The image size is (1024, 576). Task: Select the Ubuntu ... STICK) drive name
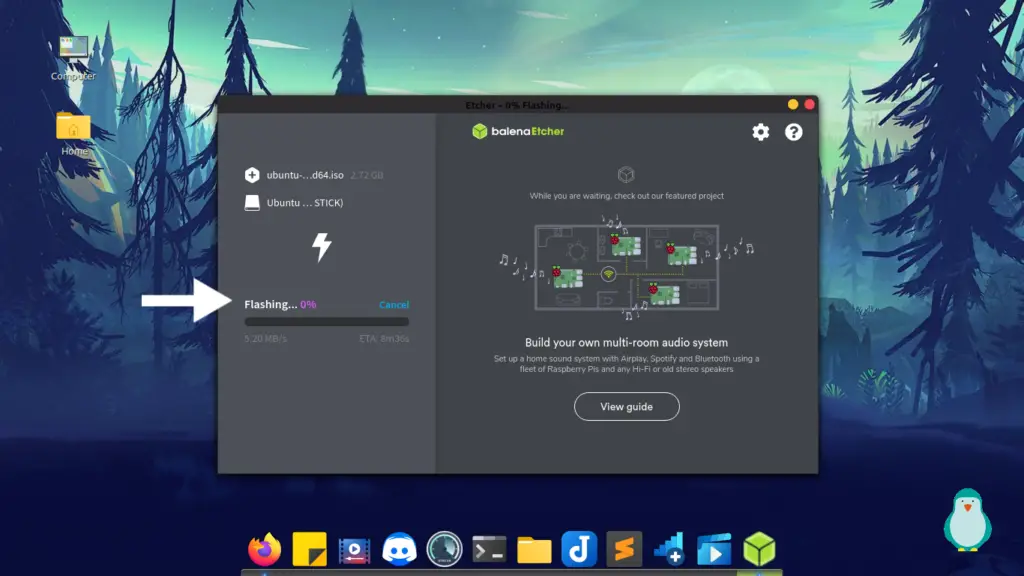click(x=305, y=202)
